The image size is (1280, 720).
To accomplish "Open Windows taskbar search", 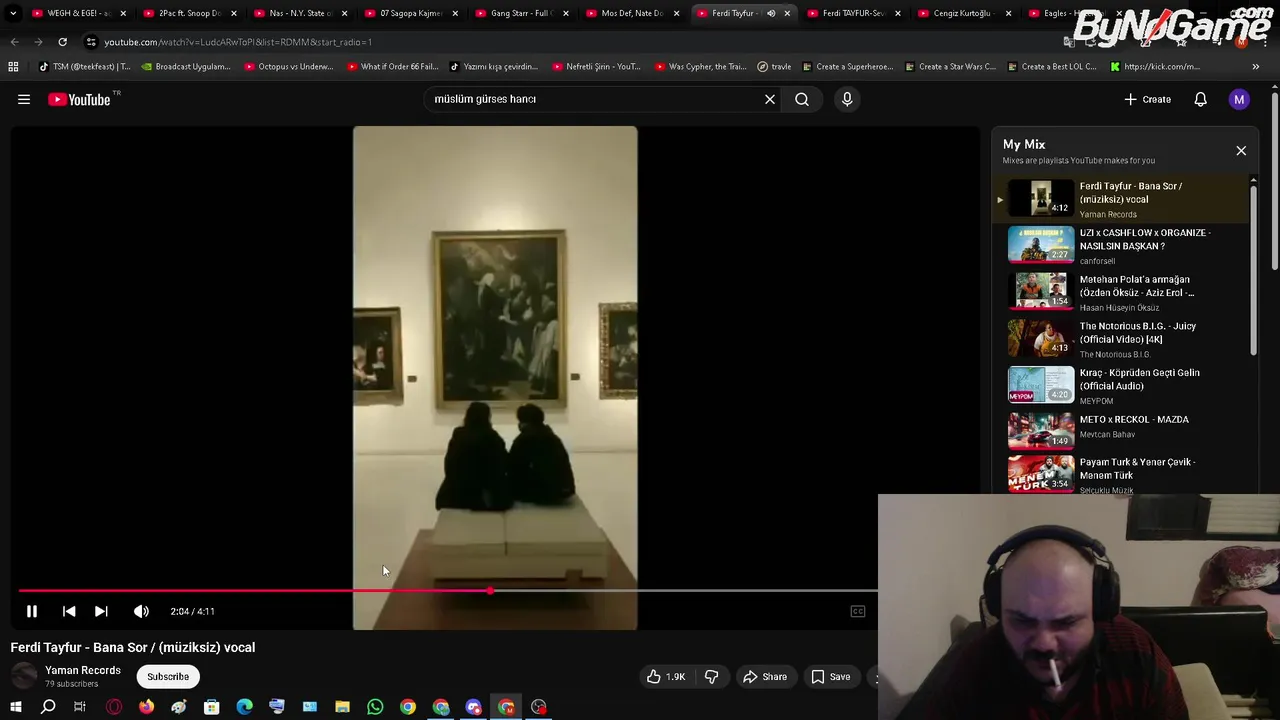I will [48, 708].
